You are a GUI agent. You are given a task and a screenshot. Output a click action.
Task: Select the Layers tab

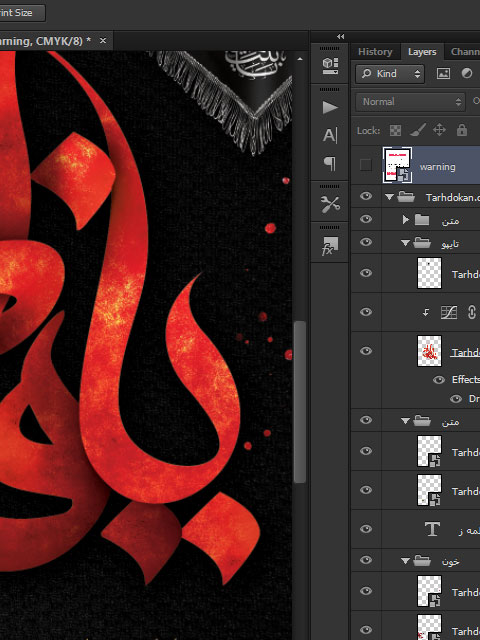point(422,52)
